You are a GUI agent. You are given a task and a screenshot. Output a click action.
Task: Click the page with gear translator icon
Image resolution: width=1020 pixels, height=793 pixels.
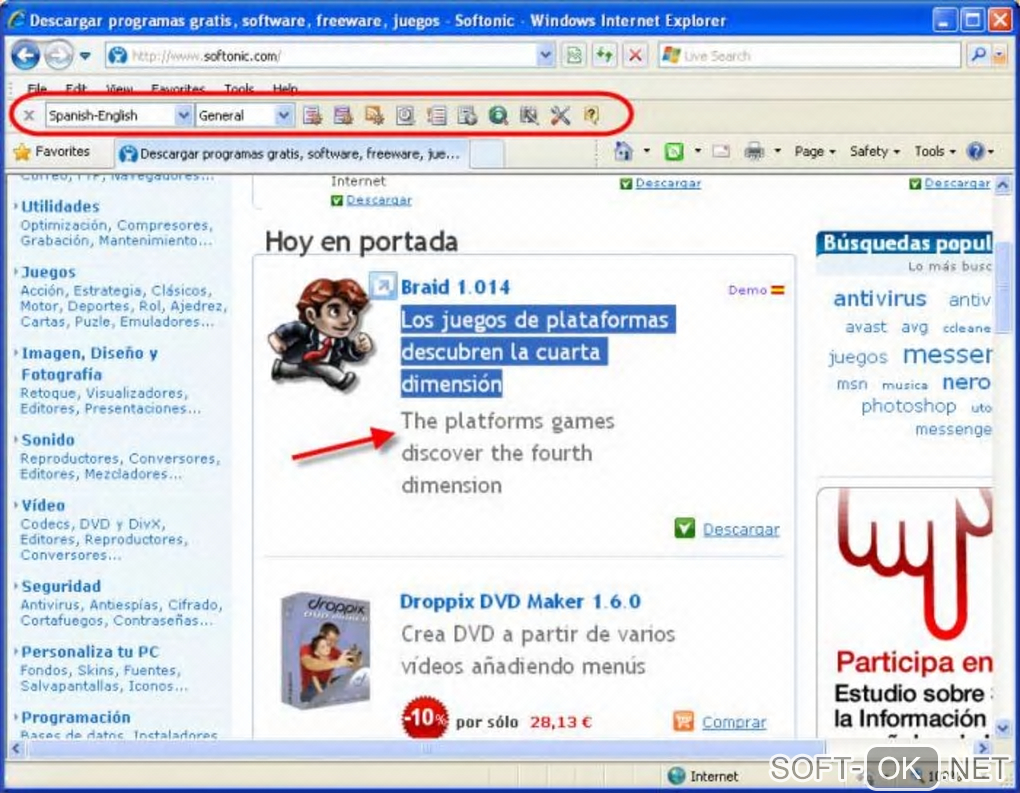[467, 116]
